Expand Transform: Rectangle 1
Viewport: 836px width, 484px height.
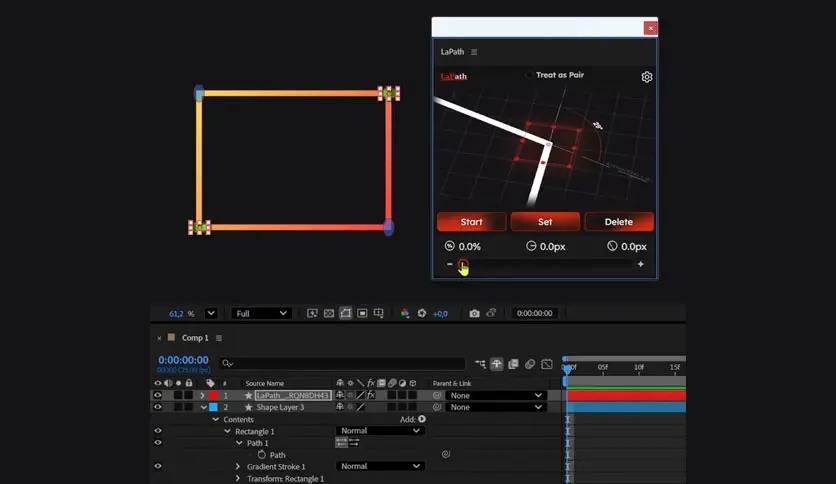[x=238, y=479]
